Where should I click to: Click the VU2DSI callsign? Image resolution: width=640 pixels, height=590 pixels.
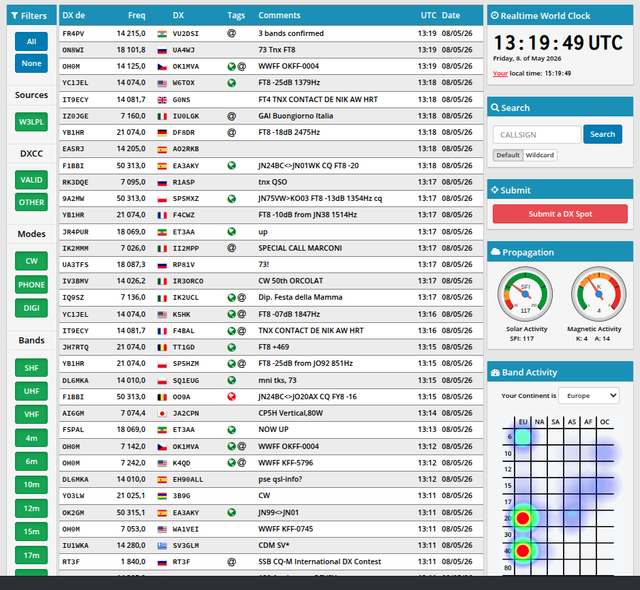[x=185, y=34]
